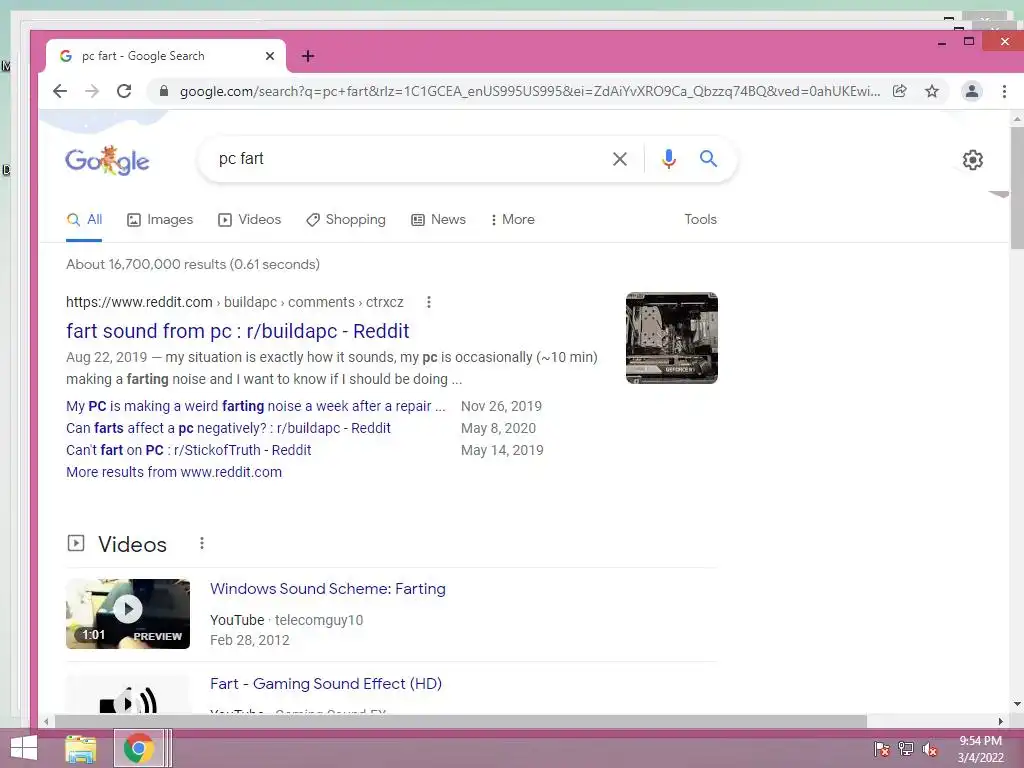Bookmark this page with the star icon
1024x768 pixels.
pos(932,91)
